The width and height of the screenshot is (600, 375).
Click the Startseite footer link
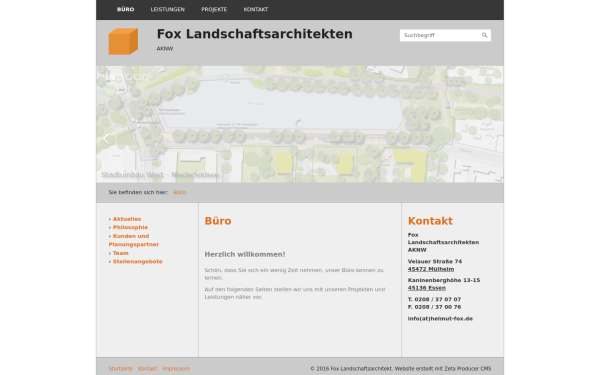point(120,368)
